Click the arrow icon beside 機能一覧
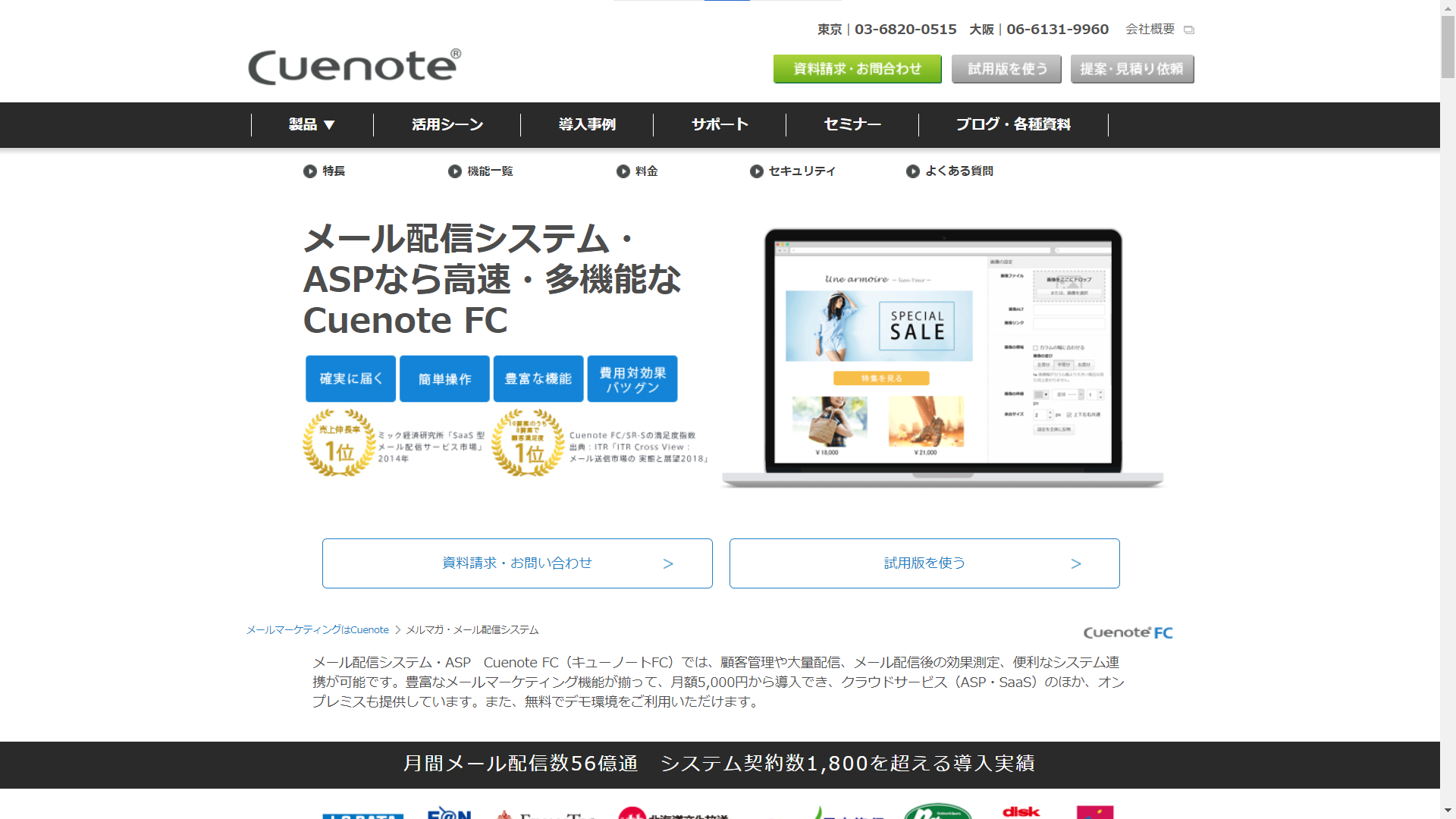The width and height of the screenshot is (1456, 819). 455,171
